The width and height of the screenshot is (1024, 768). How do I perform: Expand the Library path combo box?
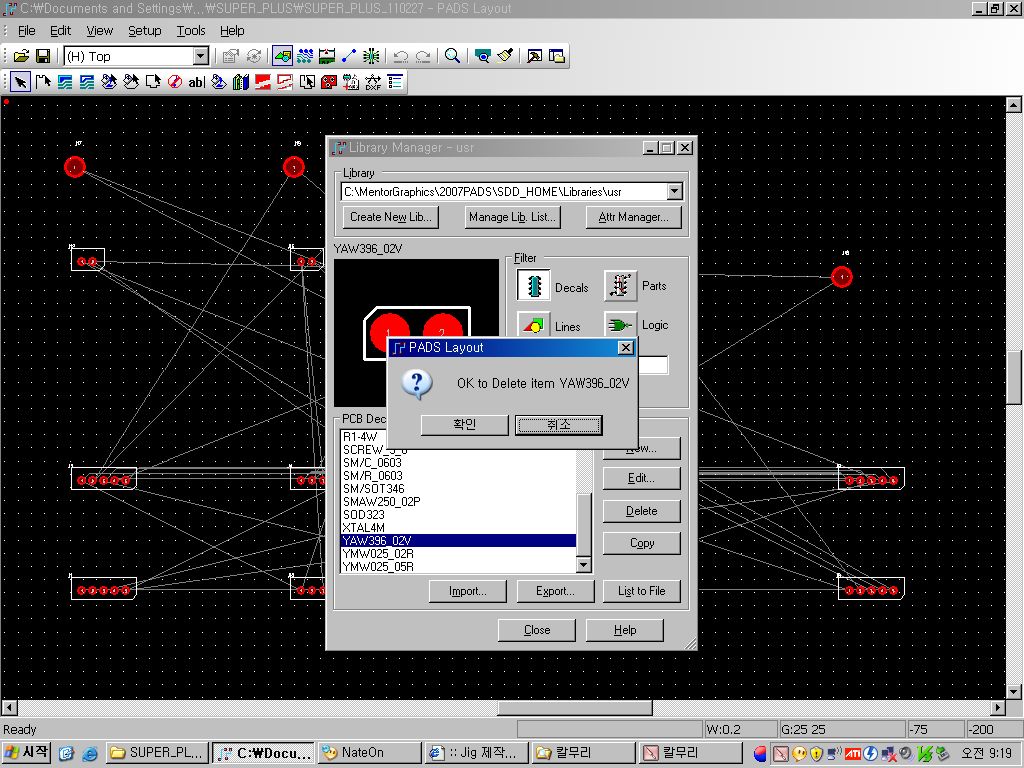(675, 191)
